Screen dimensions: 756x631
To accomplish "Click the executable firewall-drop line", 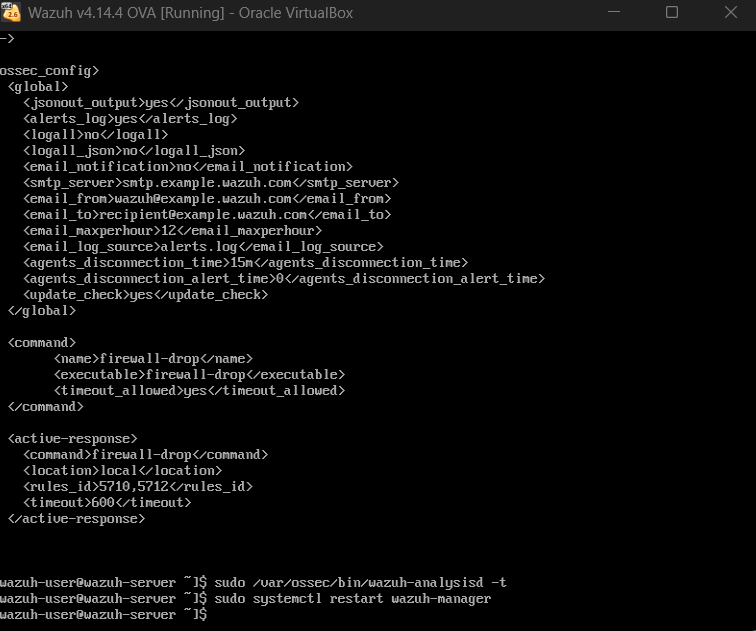I will pos(200,375).
